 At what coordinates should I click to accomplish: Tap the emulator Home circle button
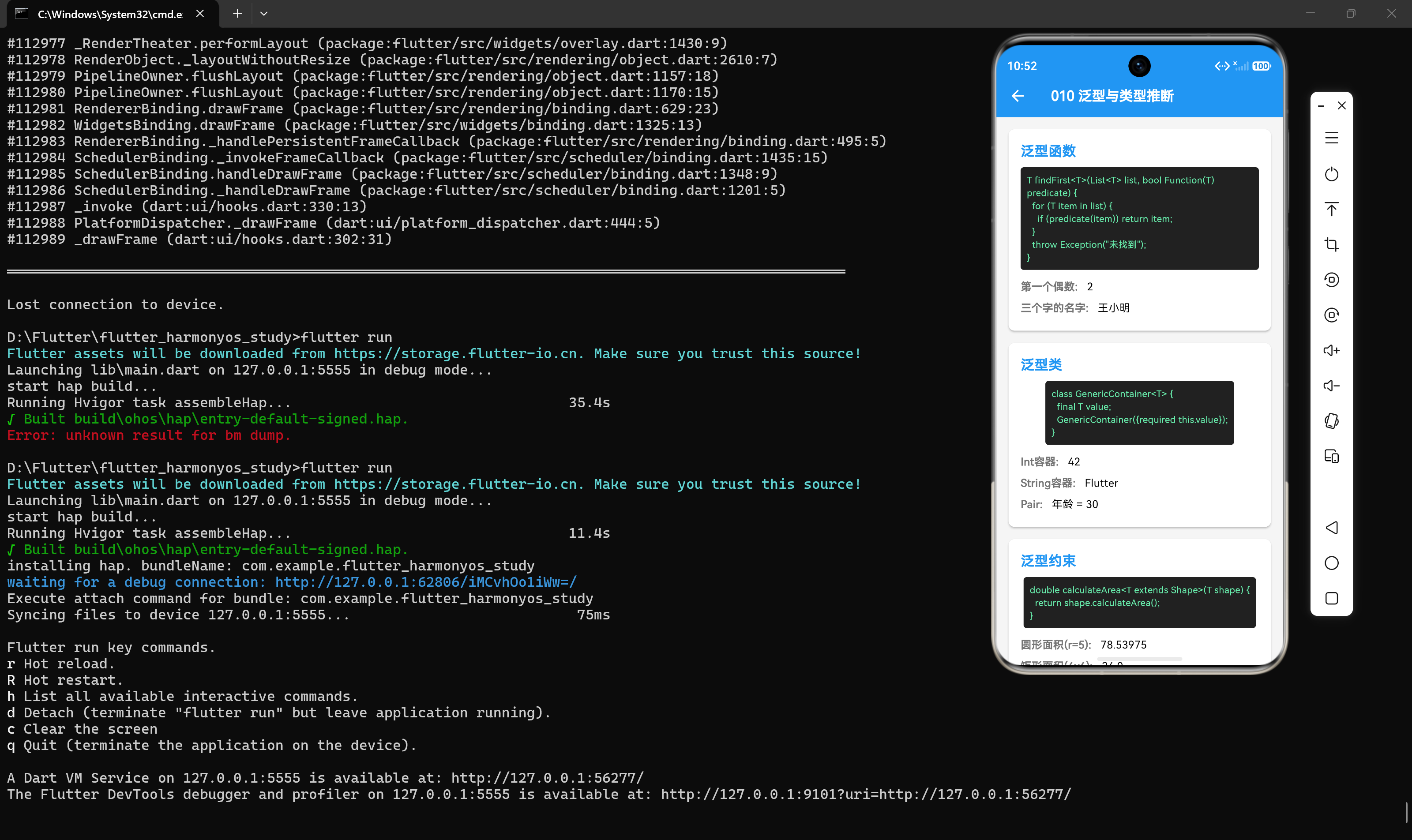click(x=1332, y=563)
